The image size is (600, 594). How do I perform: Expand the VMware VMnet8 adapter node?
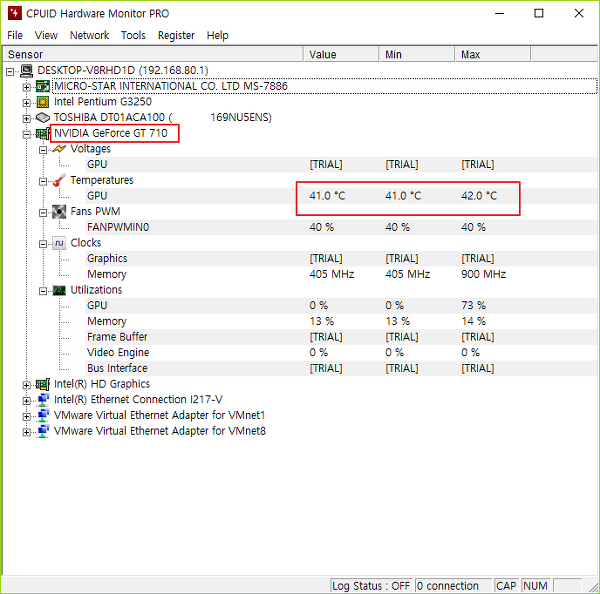(26, 432)
